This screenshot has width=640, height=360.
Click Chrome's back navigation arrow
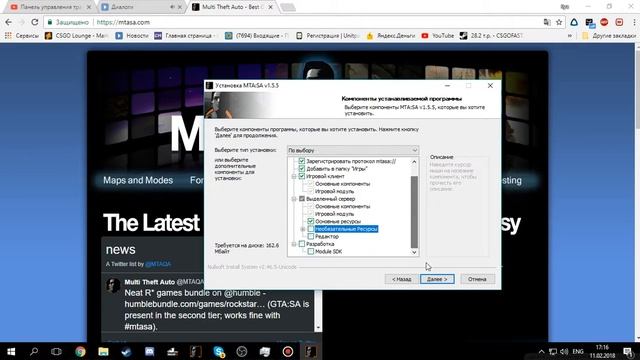[x=9, y=22]
